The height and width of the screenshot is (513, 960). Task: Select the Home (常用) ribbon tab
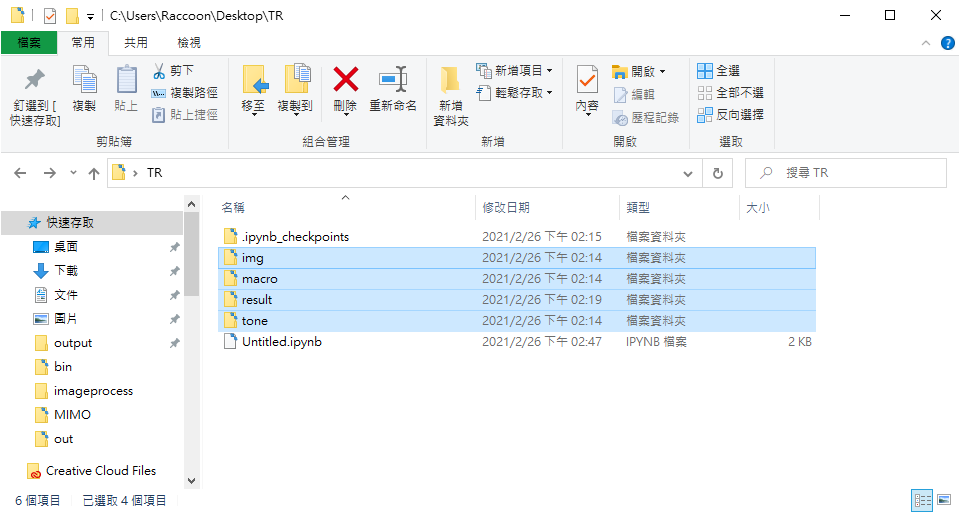83,43
